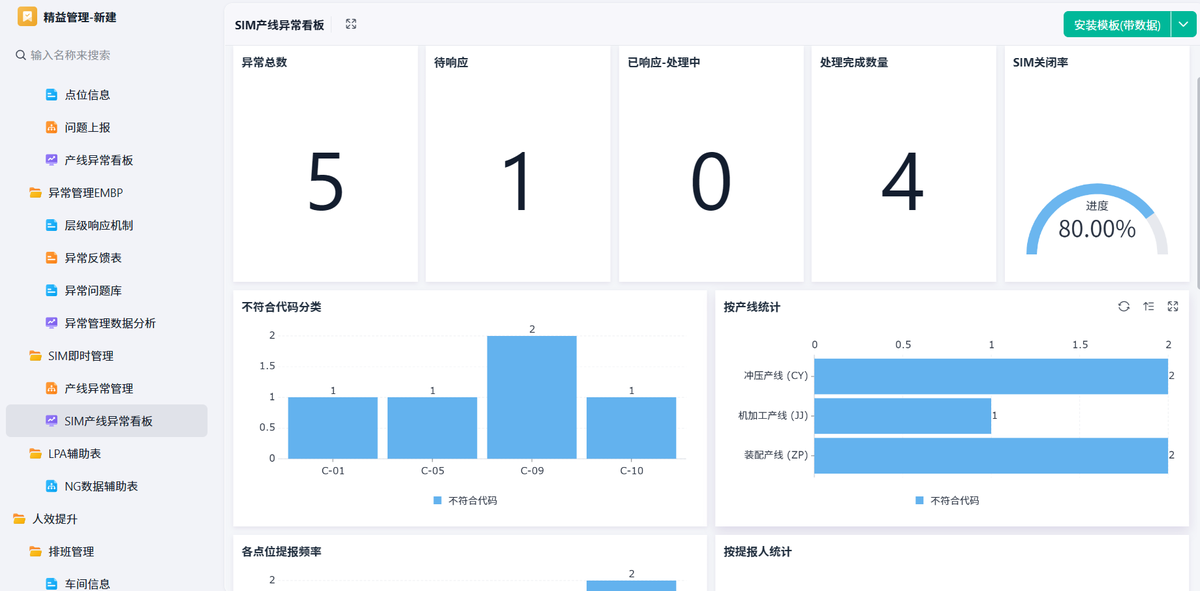Click the expand icon in 按产线统计 chart
Viewport: 1200px width, 591px height.
click(1173, 307)
